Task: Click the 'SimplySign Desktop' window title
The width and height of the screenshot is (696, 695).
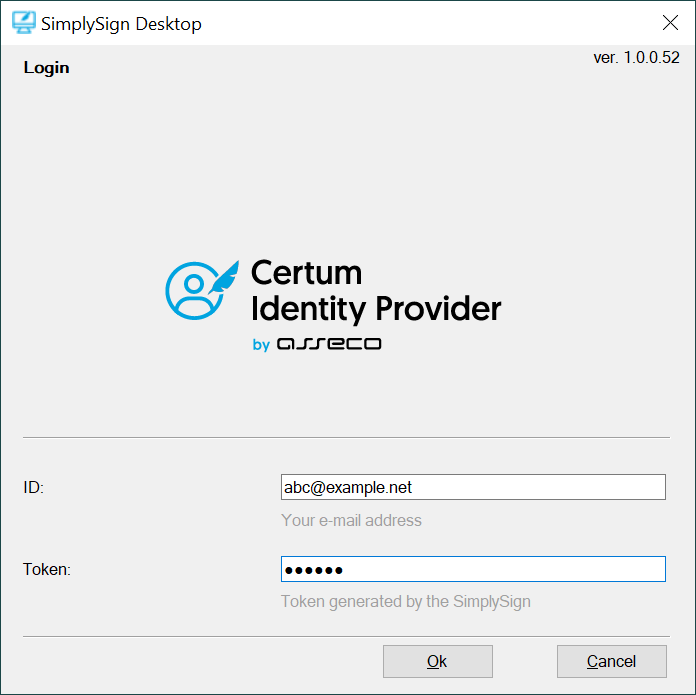Action: tap(121, 24)
